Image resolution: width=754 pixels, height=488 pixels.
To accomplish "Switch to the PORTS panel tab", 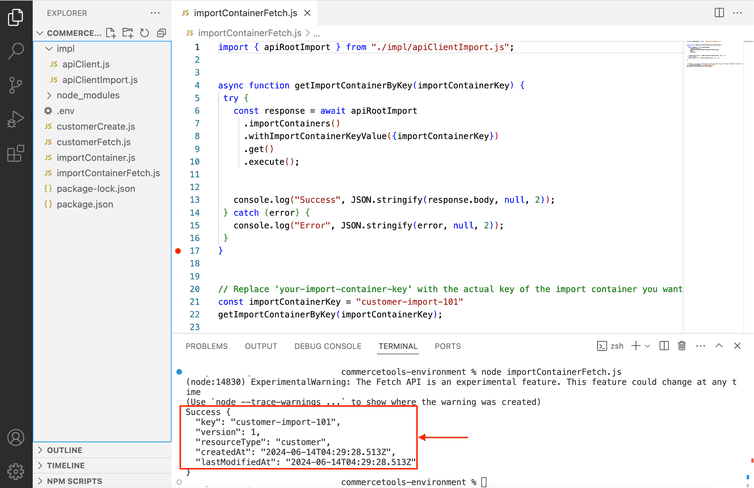I will [x=448, y=346].
